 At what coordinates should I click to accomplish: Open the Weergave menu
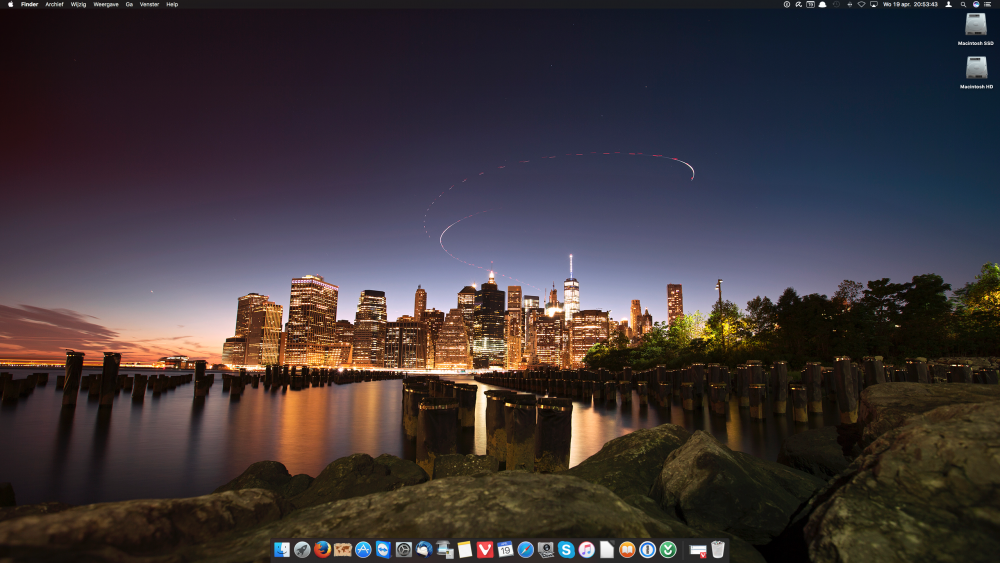pos(105,4)
